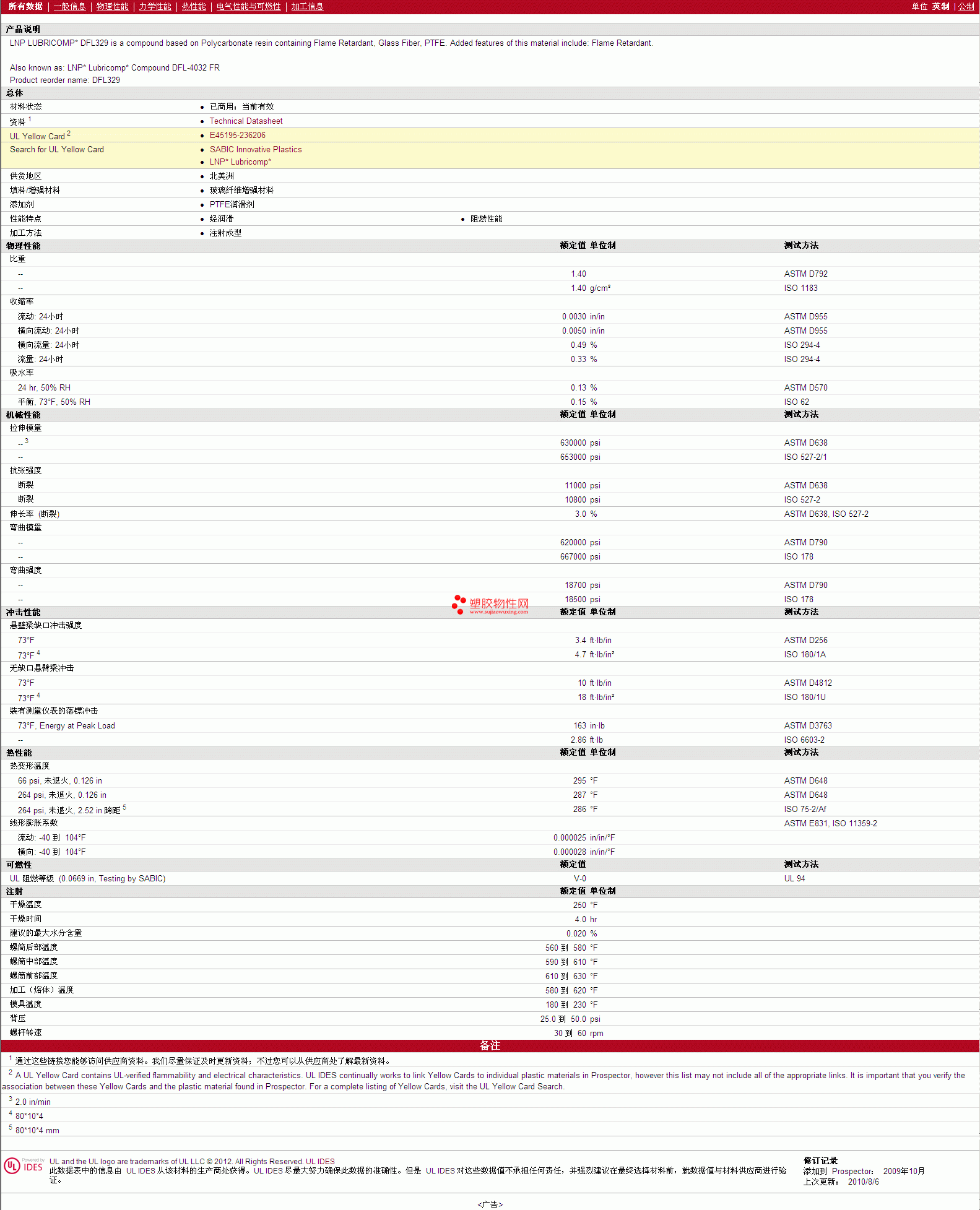Click the 经润滑 feature entry
Screen dimensions: 980x1210
[x=222, y=219]
